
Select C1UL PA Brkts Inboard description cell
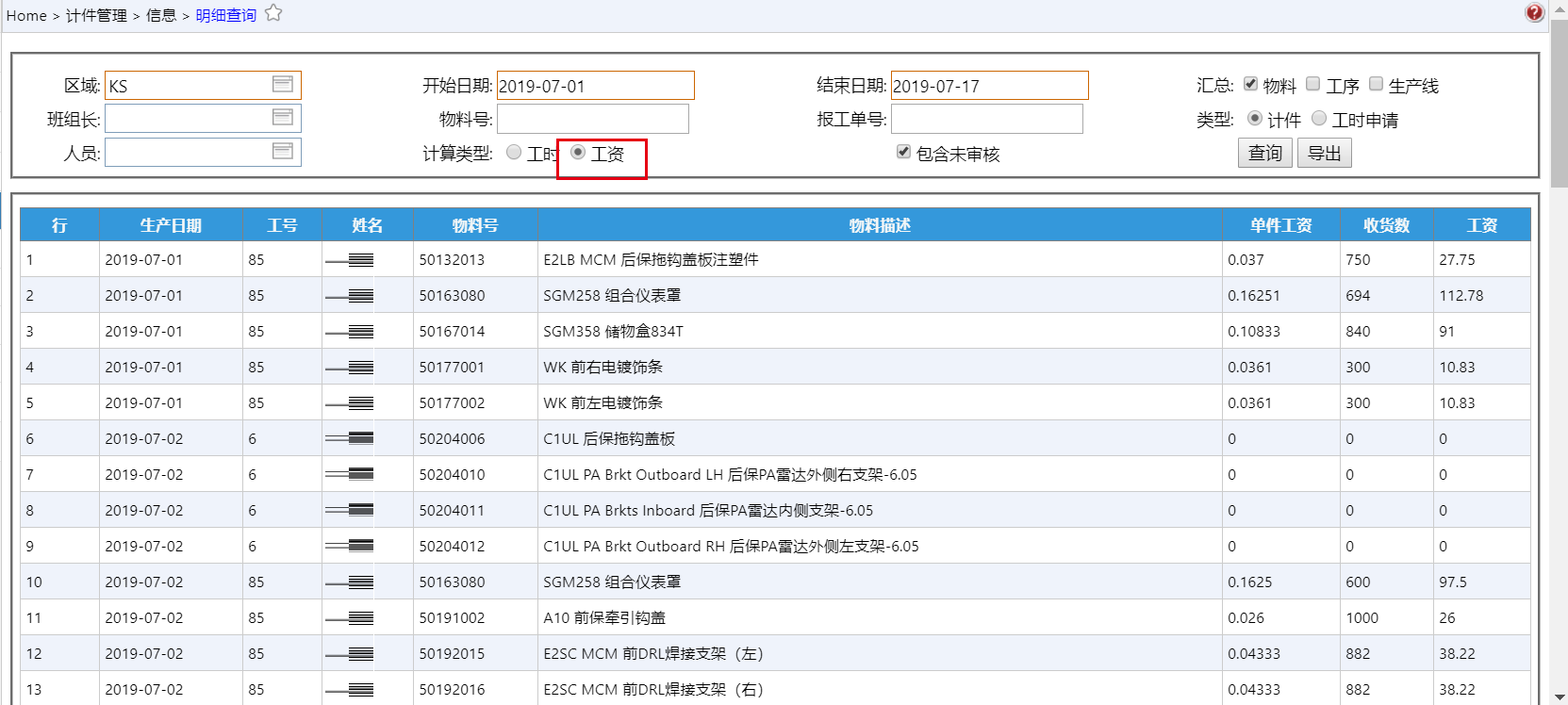coord(880,510)
